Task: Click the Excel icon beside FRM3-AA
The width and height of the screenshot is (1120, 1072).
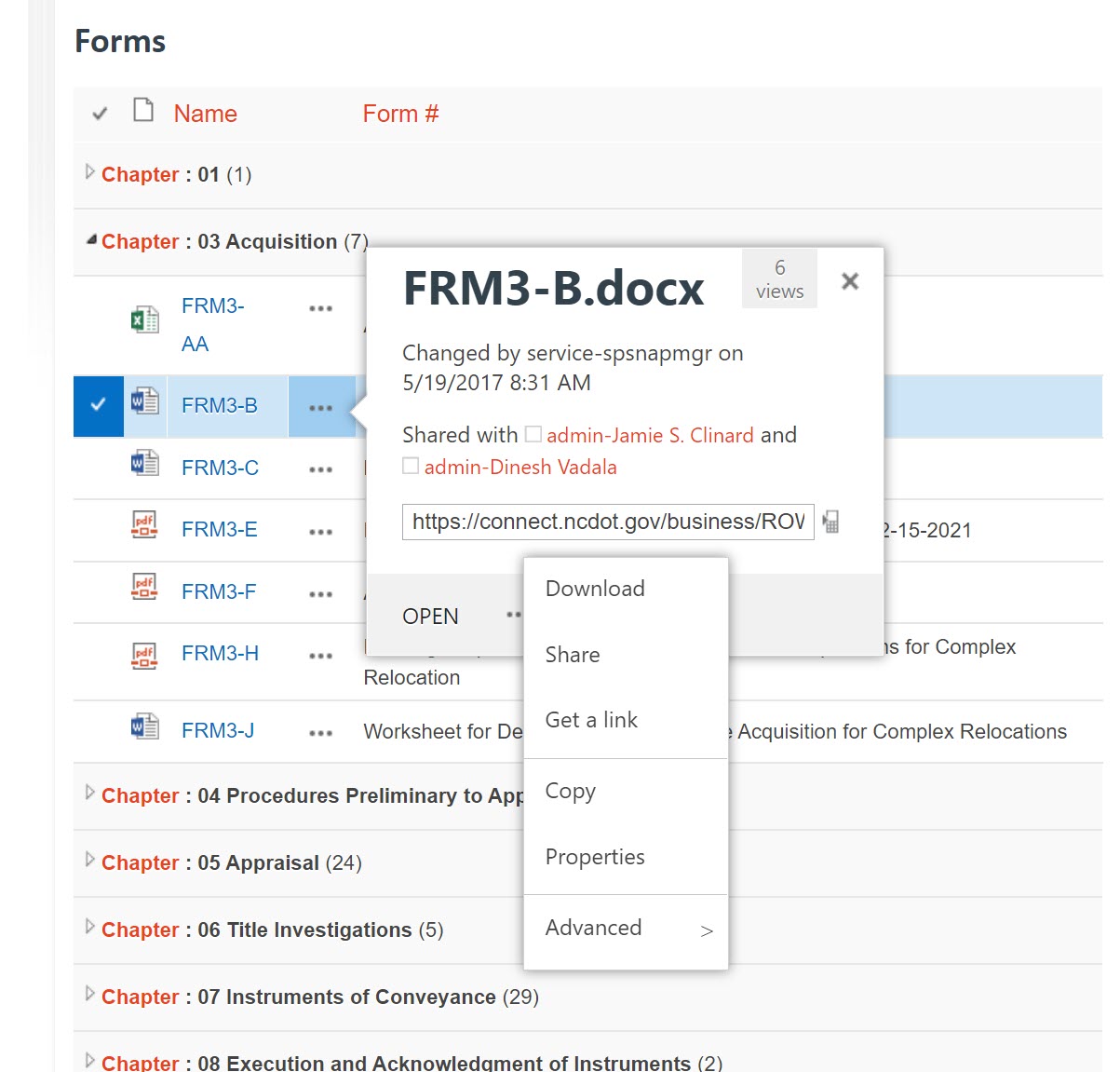Action: point(144,320)
